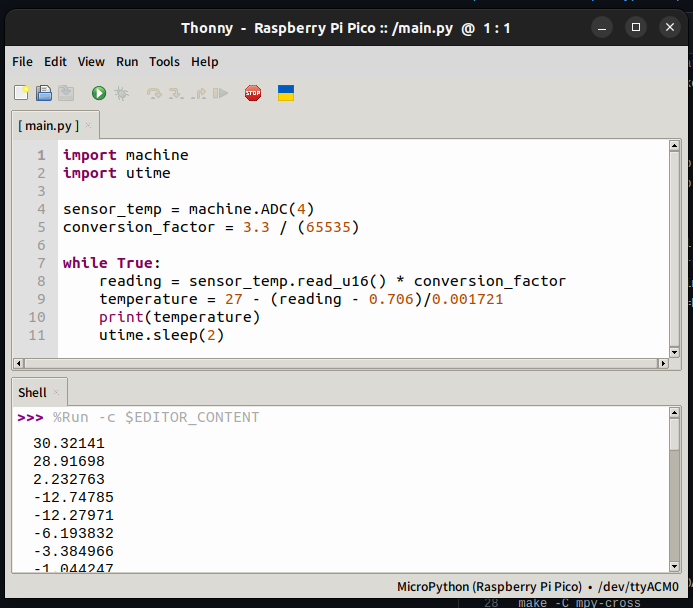Click editor vertical scrollbar down arrow
Viewport: 693px width, 608px height.
coord(674,352)
